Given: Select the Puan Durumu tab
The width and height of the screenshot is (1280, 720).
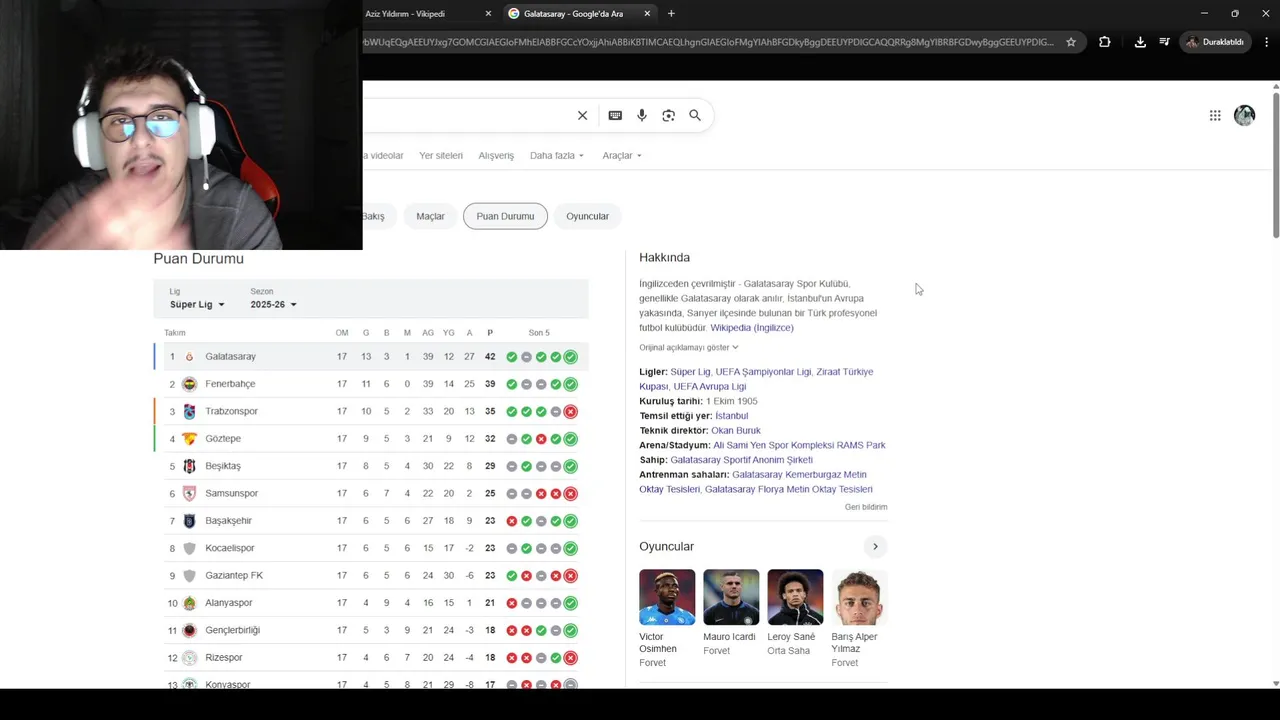Looking at the screenshot, I should 505,216.
